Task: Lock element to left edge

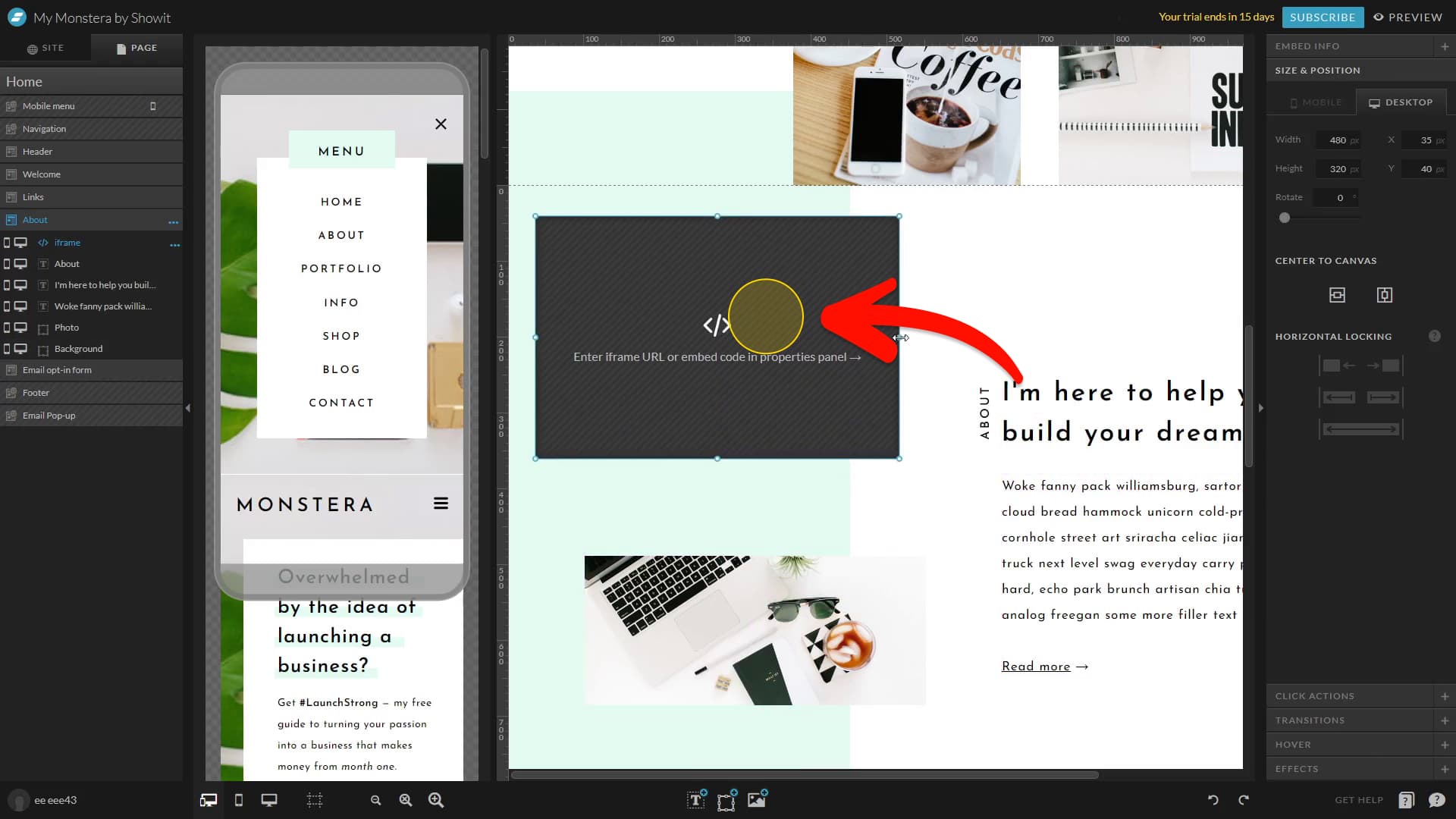Action: coord(1339,366)
